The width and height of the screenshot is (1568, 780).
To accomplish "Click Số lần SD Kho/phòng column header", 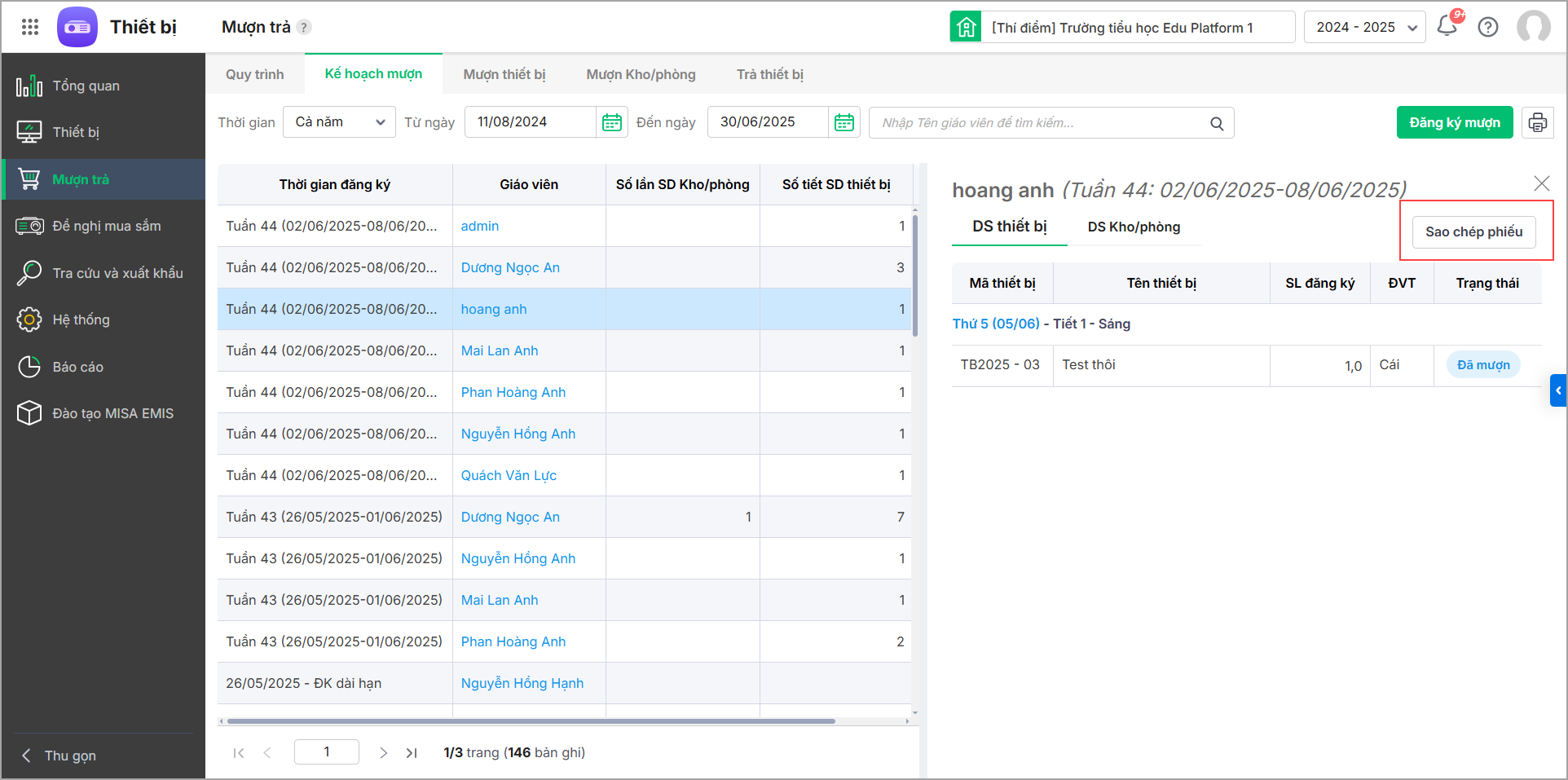I will (x=683, y=184).
